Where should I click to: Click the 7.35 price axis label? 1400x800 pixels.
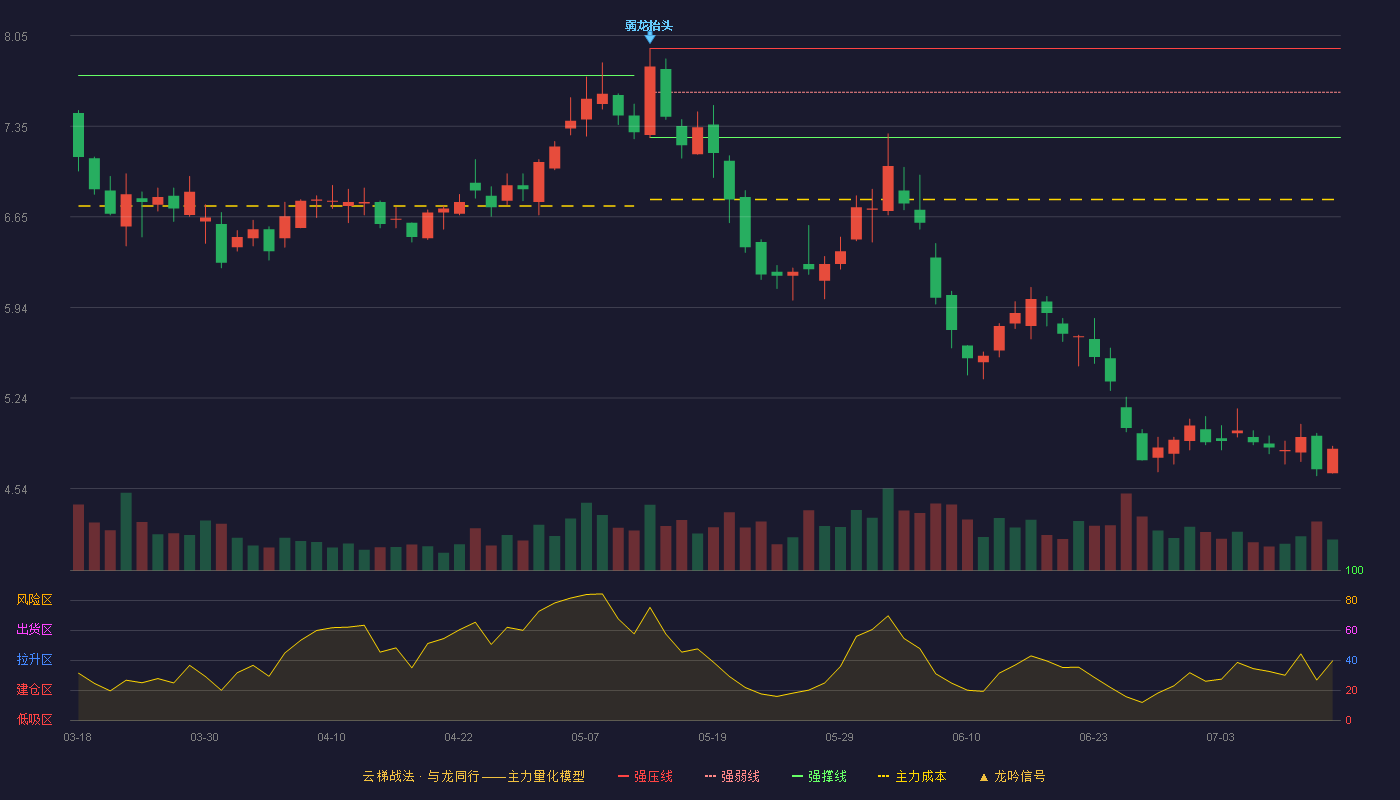(16, 128)
